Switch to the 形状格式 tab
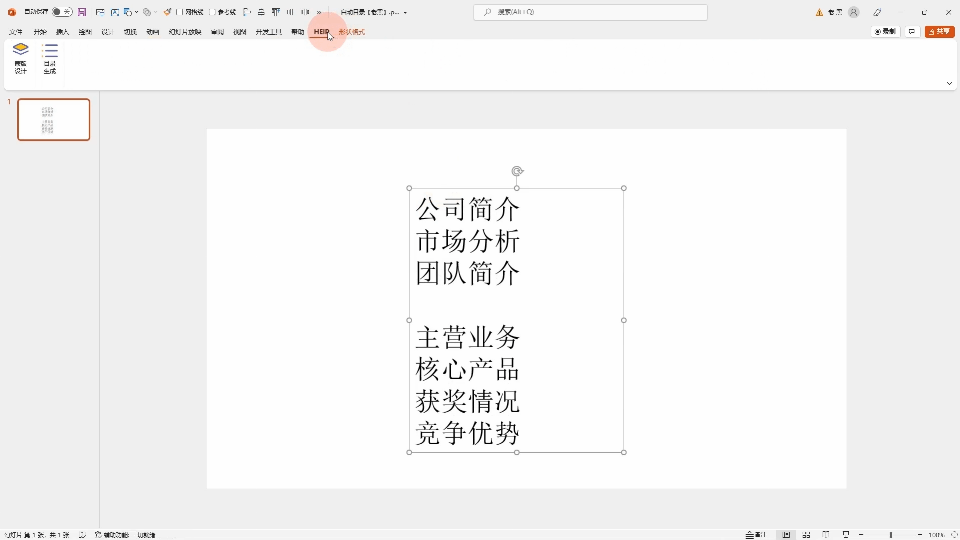 (x=351, y=32)
